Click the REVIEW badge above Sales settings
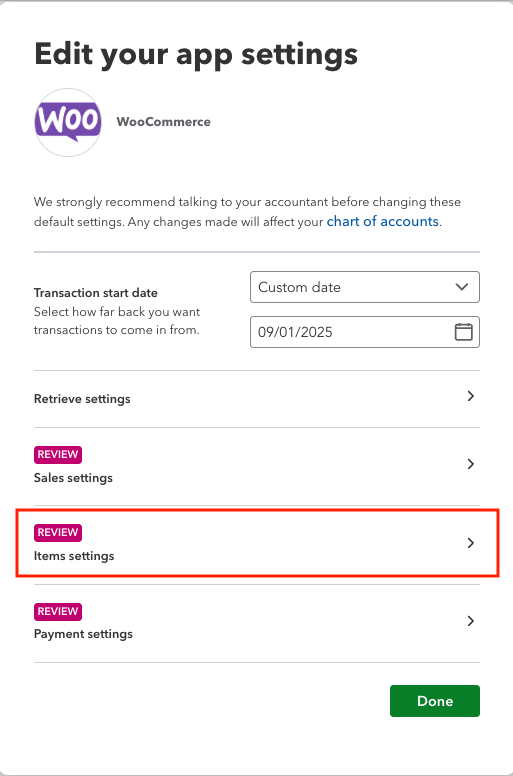The image size is (513, 776). [x=58, y=454]
